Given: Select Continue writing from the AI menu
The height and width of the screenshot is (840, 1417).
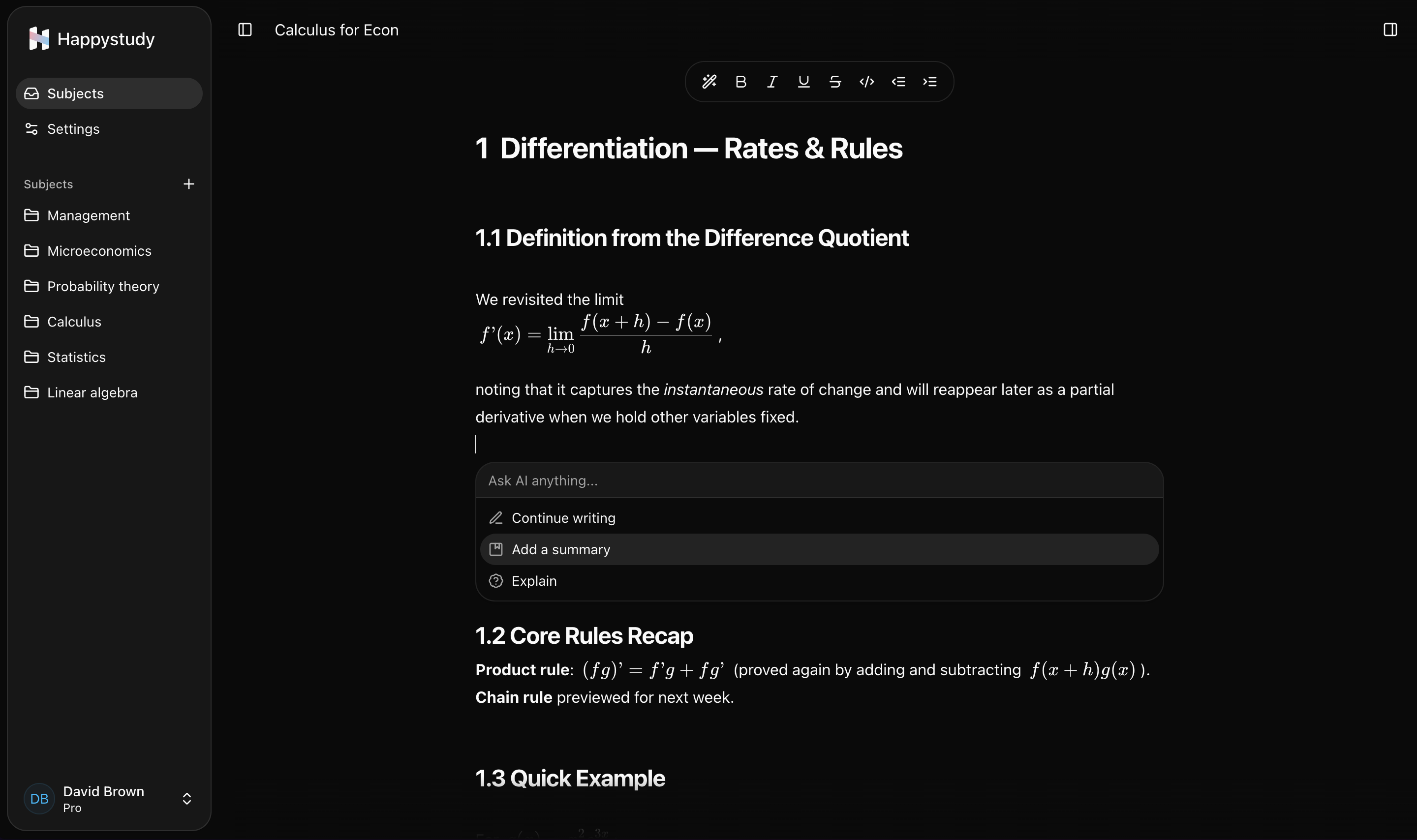Looking at the screenshot, I should 564,517.
